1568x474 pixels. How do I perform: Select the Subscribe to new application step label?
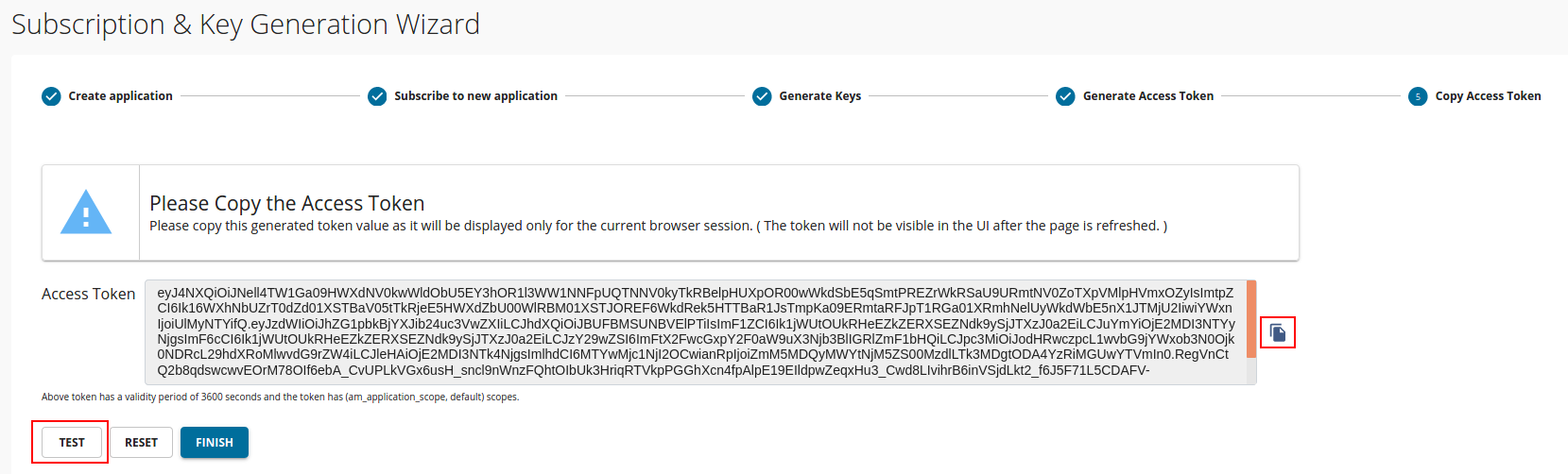coord(475,96)
